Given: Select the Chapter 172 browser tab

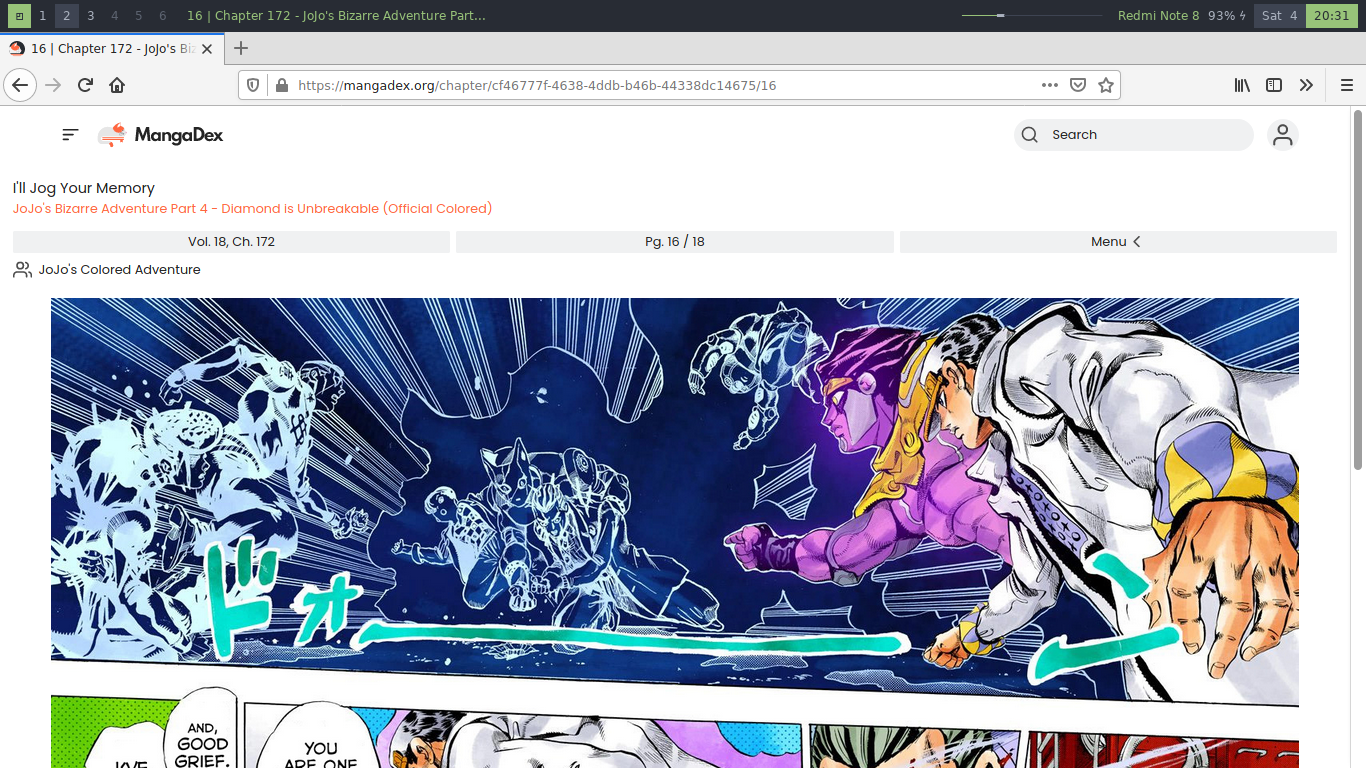Looking at the screenshot, I should tap(113, 48).
